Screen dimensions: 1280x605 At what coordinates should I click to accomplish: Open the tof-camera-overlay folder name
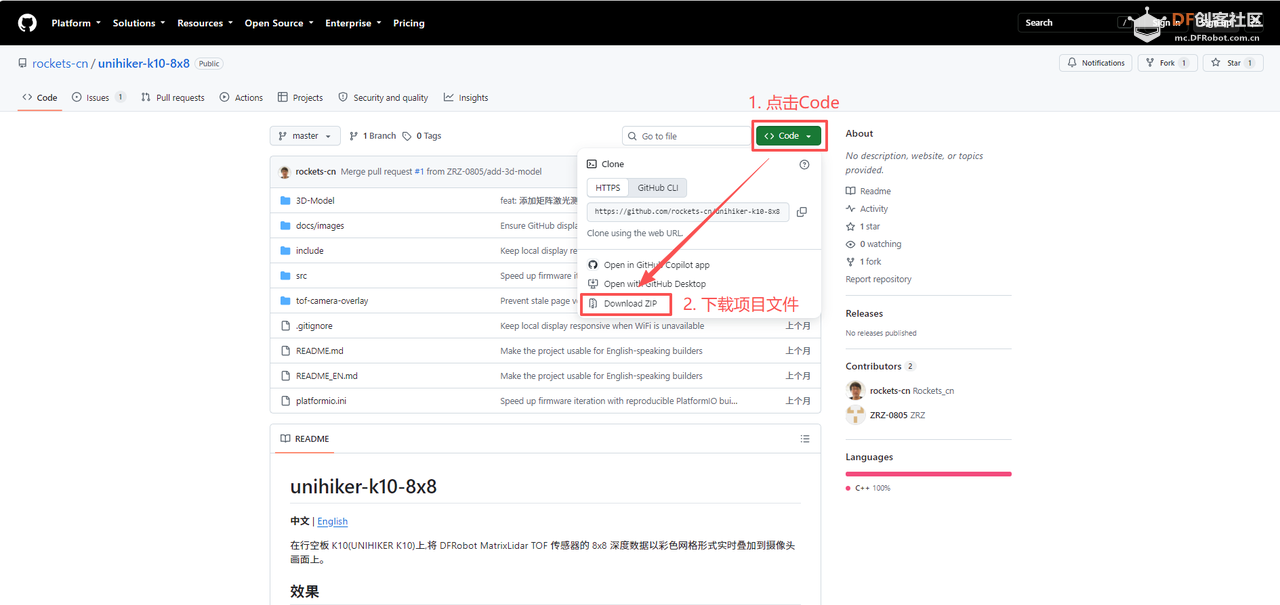click(332, 301)
